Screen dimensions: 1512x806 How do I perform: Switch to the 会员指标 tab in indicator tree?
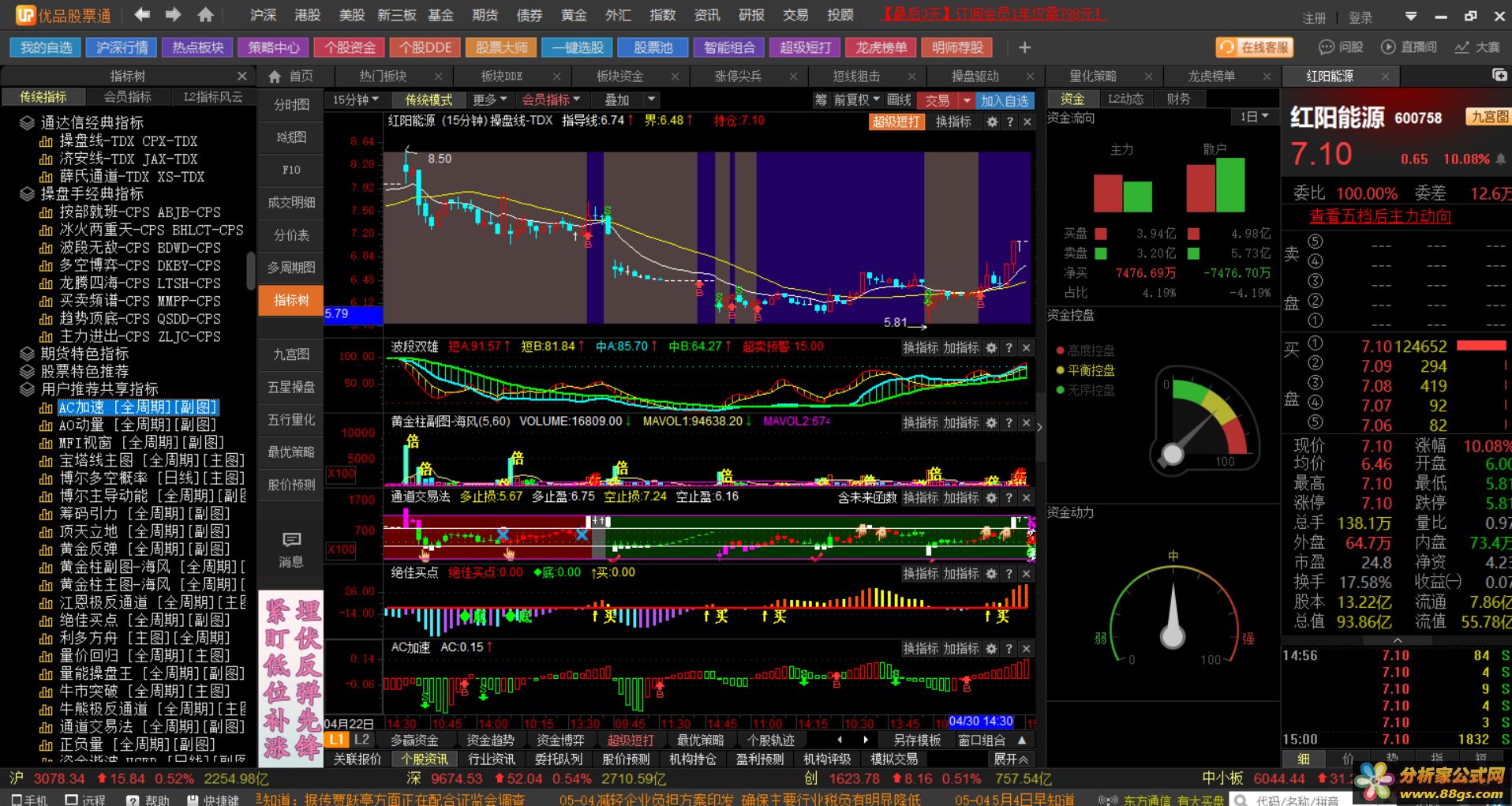128,97
